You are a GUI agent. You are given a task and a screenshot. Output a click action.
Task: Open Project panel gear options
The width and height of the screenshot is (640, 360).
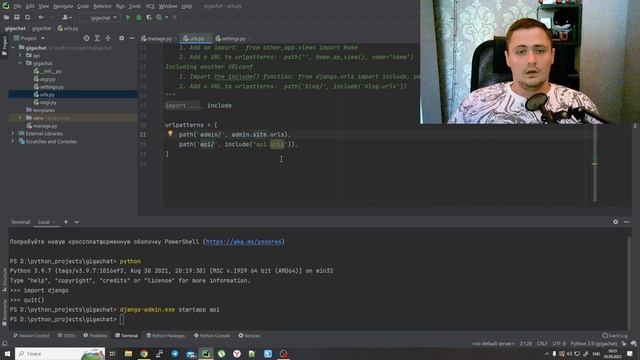121,38
